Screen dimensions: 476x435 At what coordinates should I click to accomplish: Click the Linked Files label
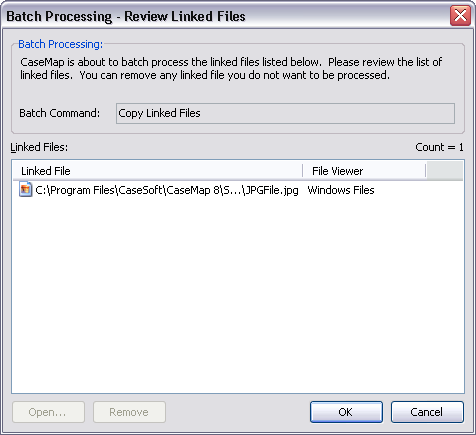coord(39,147)
